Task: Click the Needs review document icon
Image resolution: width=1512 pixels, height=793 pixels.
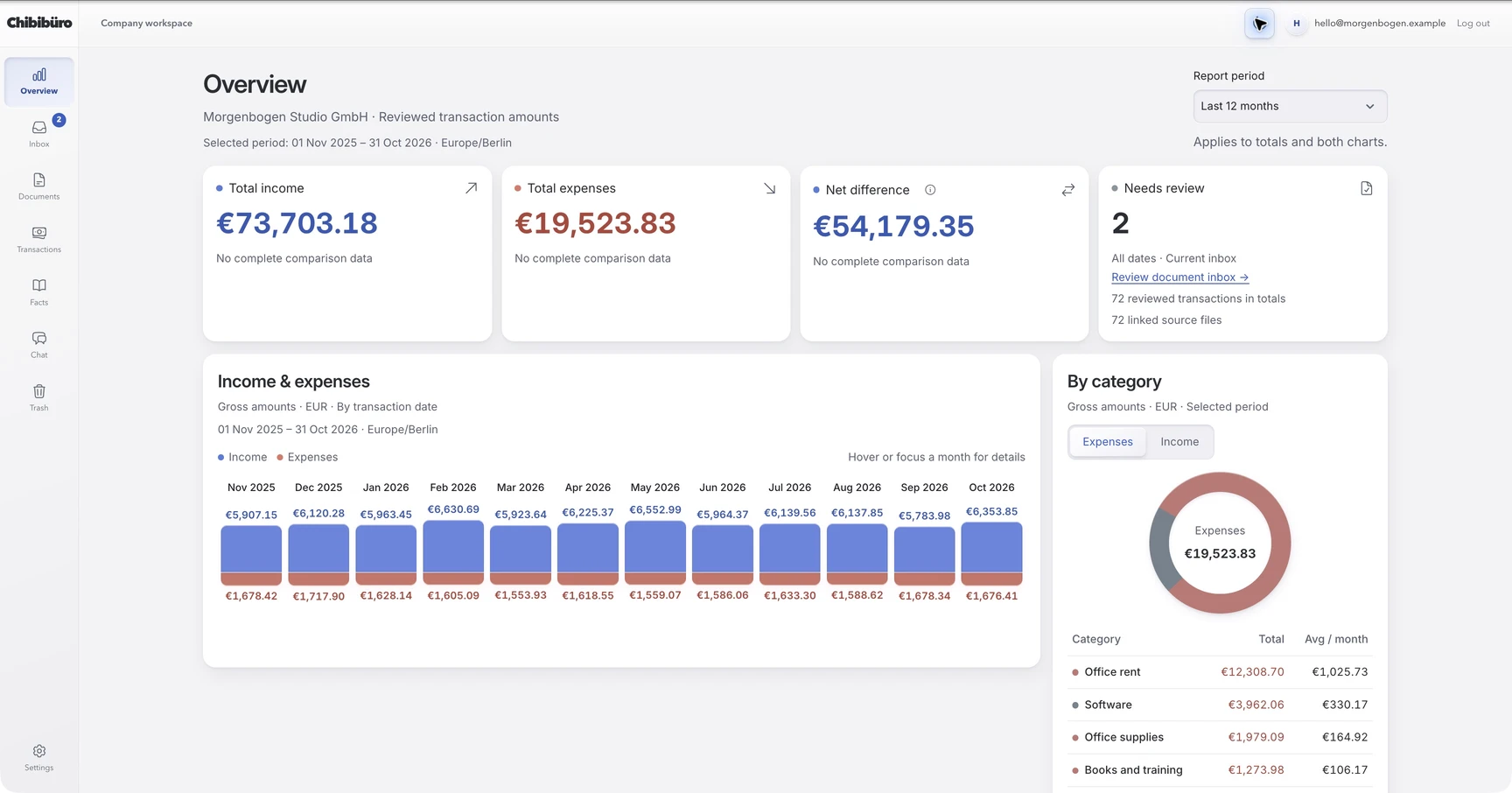Action: (x=1367, y=188)
